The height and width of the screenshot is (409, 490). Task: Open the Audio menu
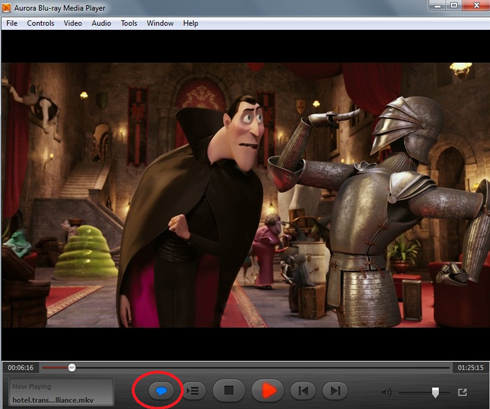[x=101, y=23]
